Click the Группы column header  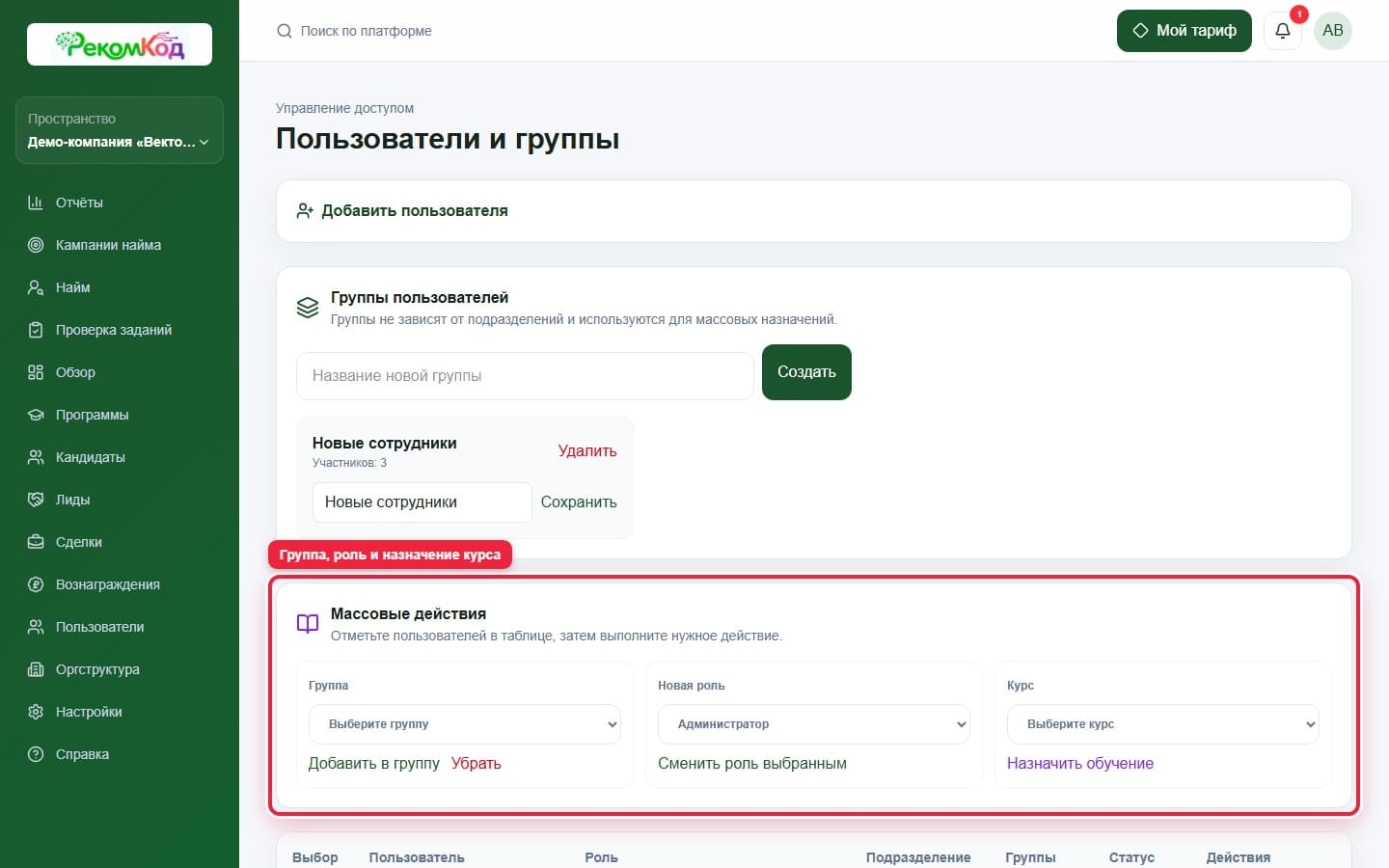[1030, 857]
